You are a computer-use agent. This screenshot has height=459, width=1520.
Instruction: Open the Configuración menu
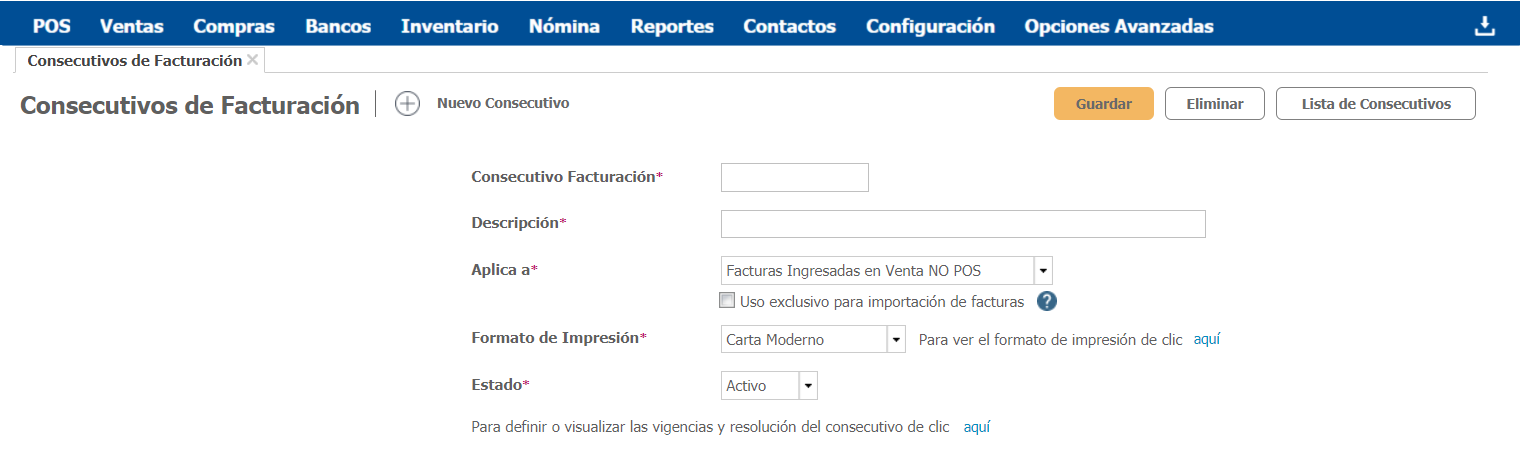coord(930,27)
